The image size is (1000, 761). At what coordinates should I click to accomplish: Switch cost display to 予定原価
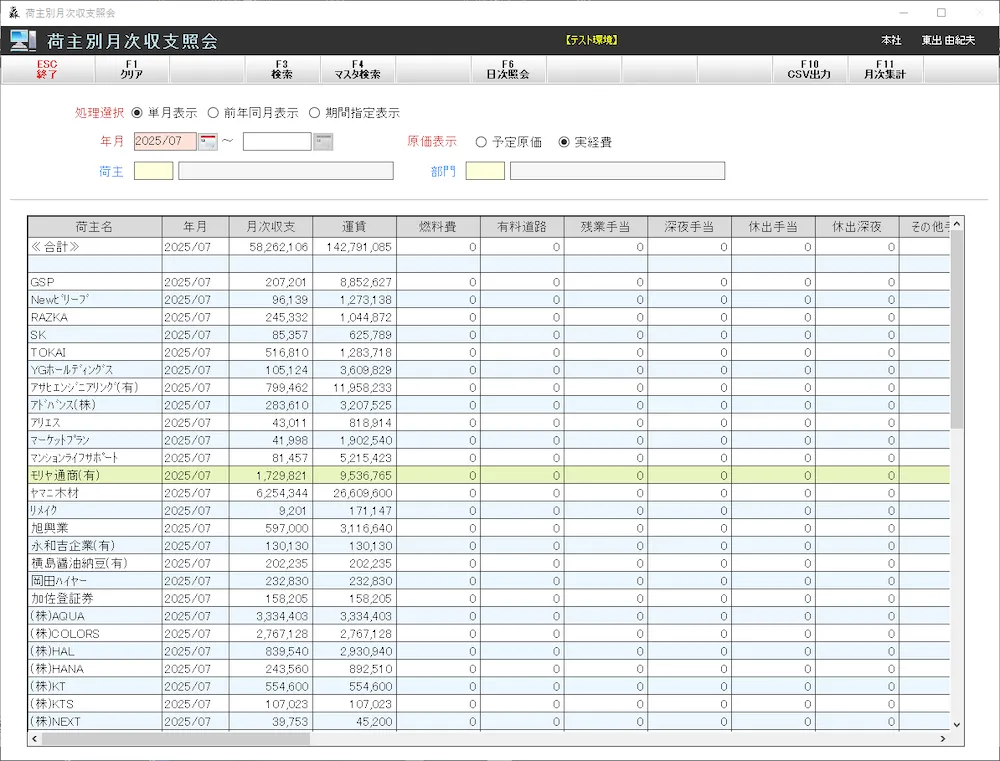481,142
